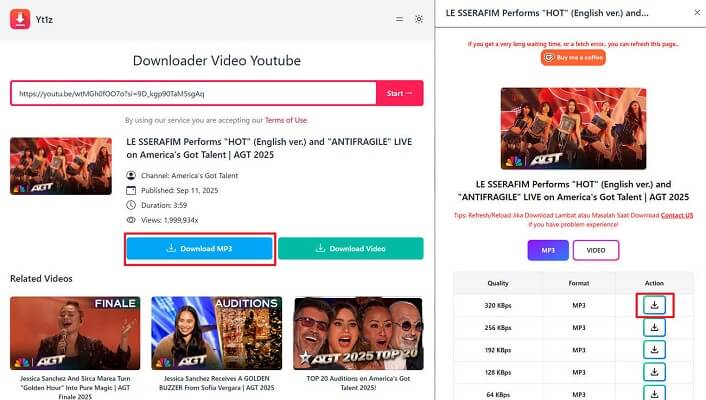Click the Buy me a coffee button
The image size is (706, 400).
573,58
